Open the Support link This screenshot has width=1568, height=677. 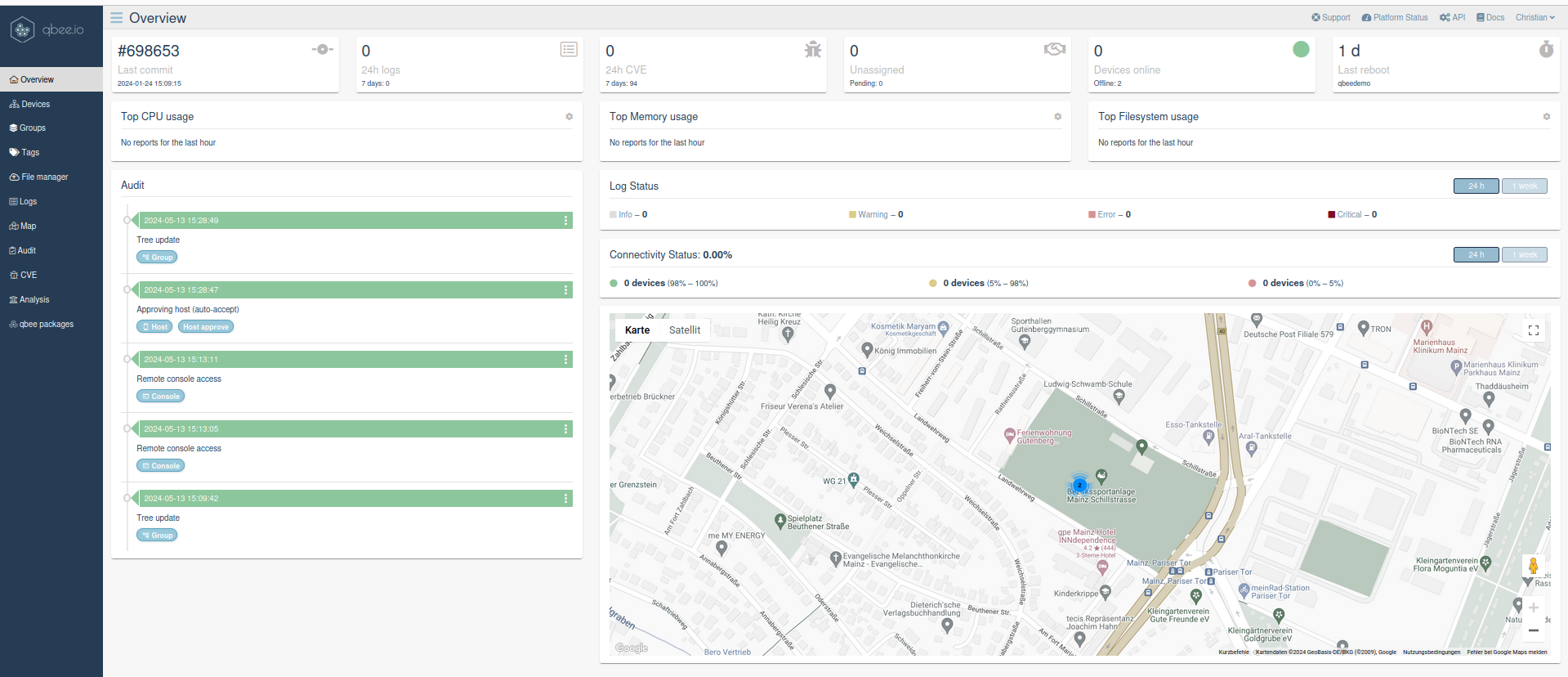coord(1331,17)
